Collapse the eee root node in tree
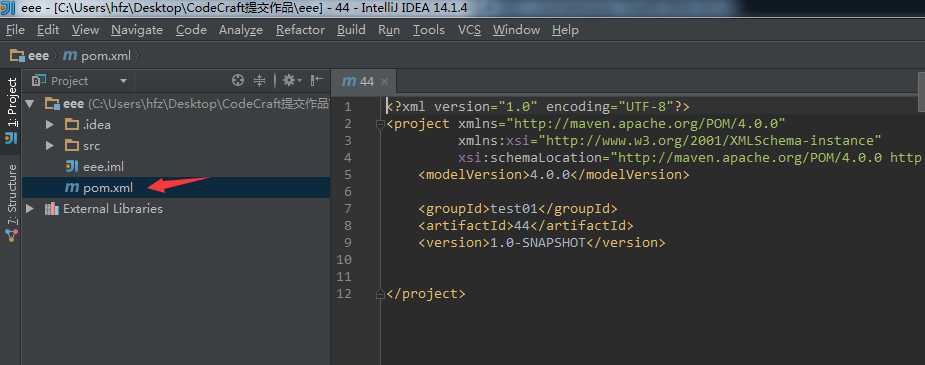The image size is (925, 365). pos(30,104)
